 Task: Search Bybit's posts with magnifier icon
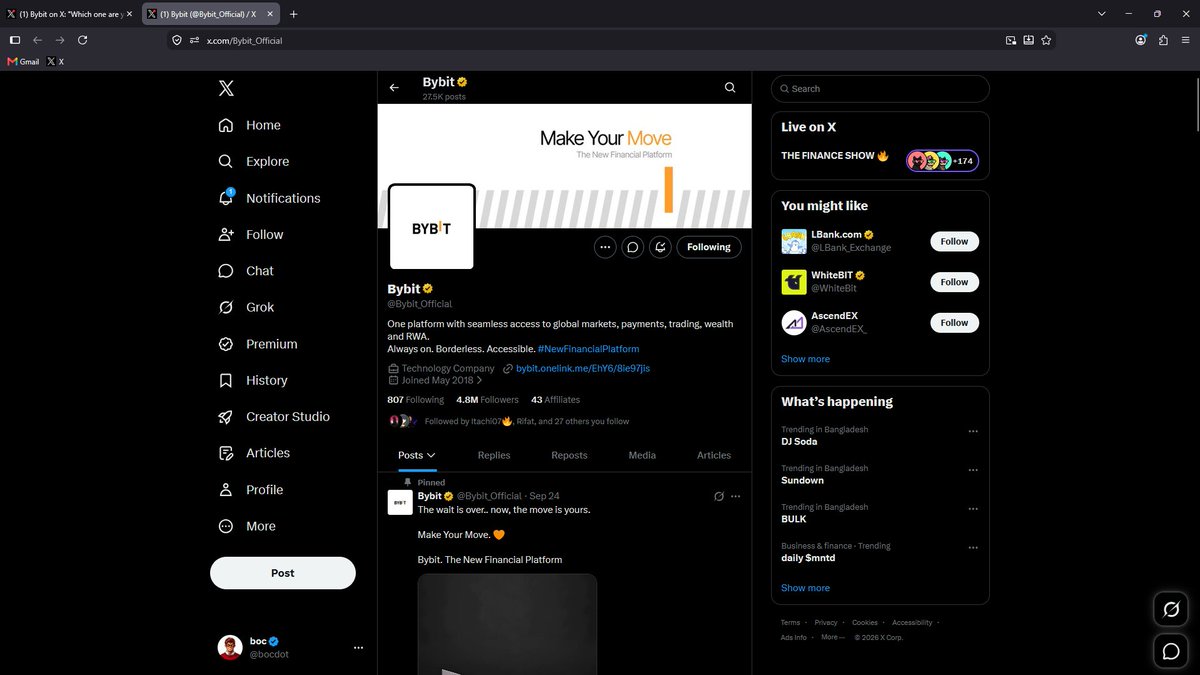click(x=730, y=88)
